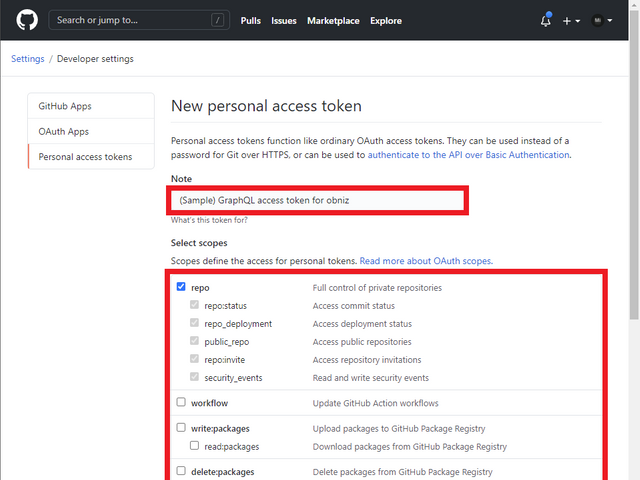Click 'Access deployment status' description
This screenshot has width=640, height=480.
[x=362, y=324]
